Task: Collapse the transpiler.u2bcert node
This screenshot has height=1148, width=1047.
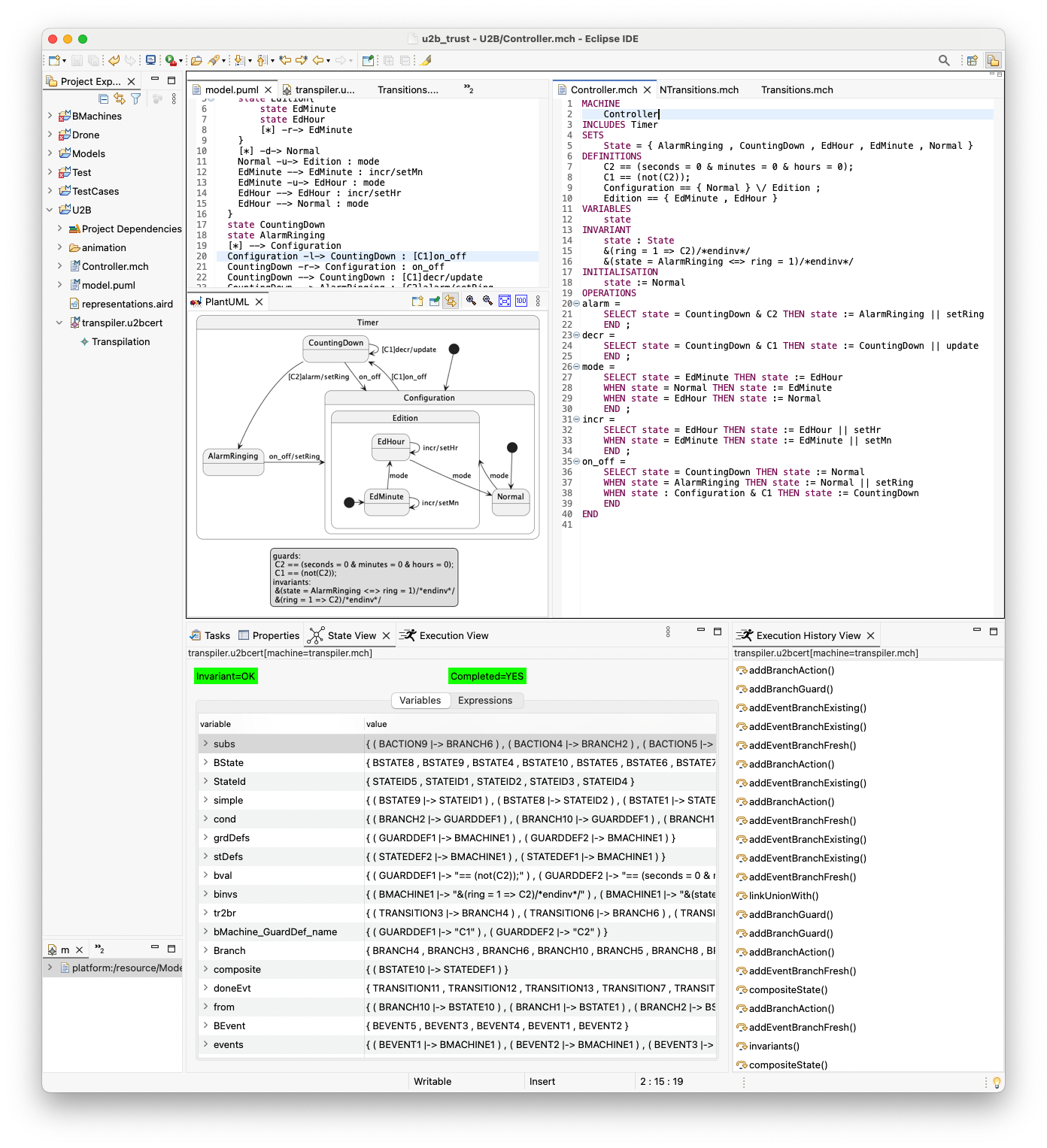Action: point(60,323)
